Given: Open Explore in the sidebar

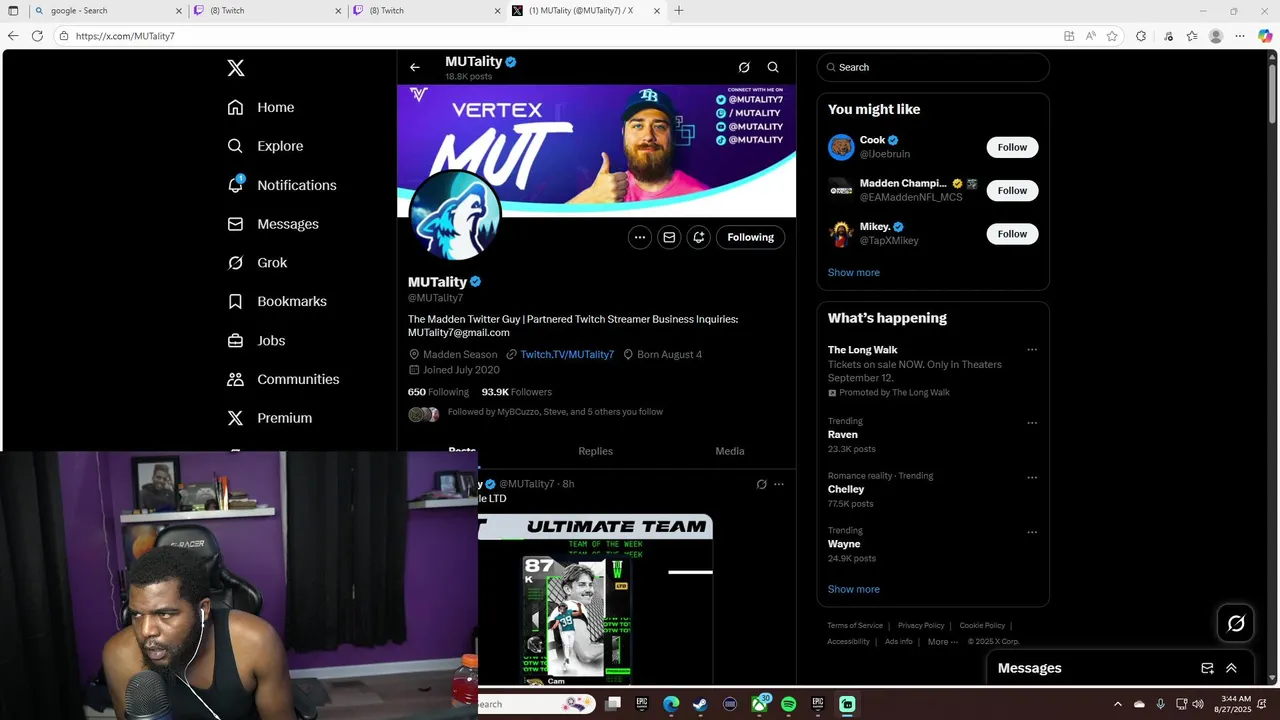Looking at the screenshot, I should pyautogui.click(x=265, y=146).
